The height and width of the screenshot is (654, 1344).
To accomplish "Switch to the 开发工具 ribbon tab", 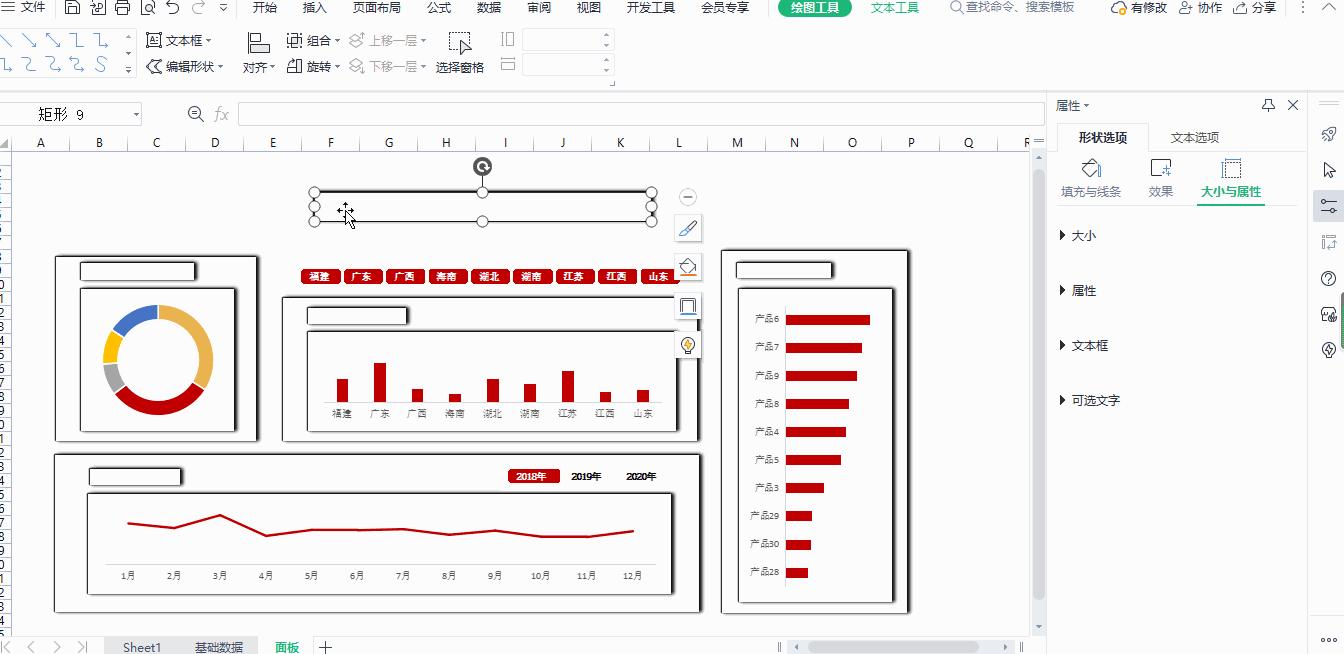I will tap(651, 8).
